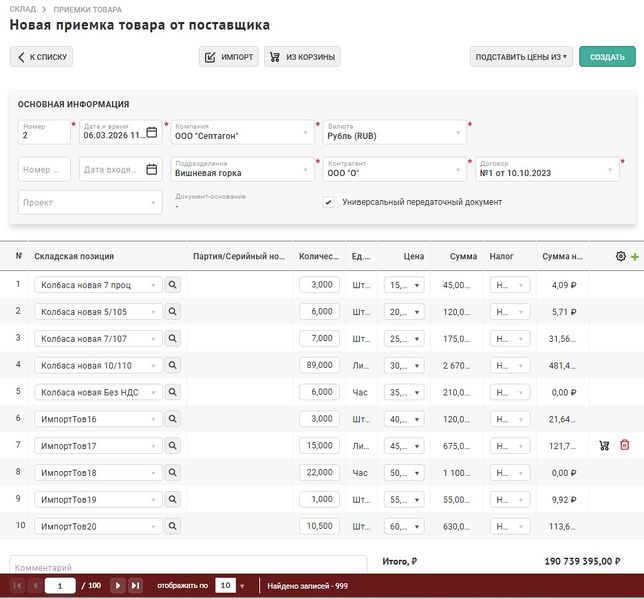Viewport: 644px width, 599px height.
Task: Click Из корзины button
Action: 302,57
